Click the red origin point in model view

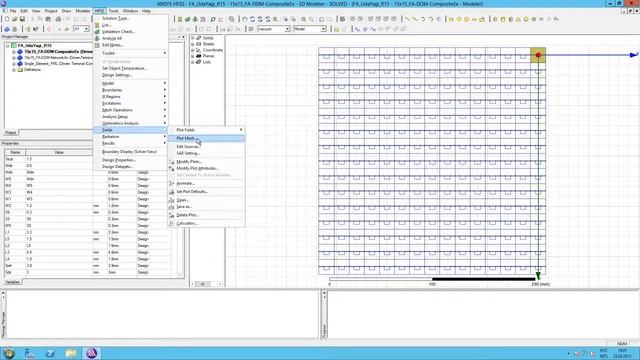[538, 55]
